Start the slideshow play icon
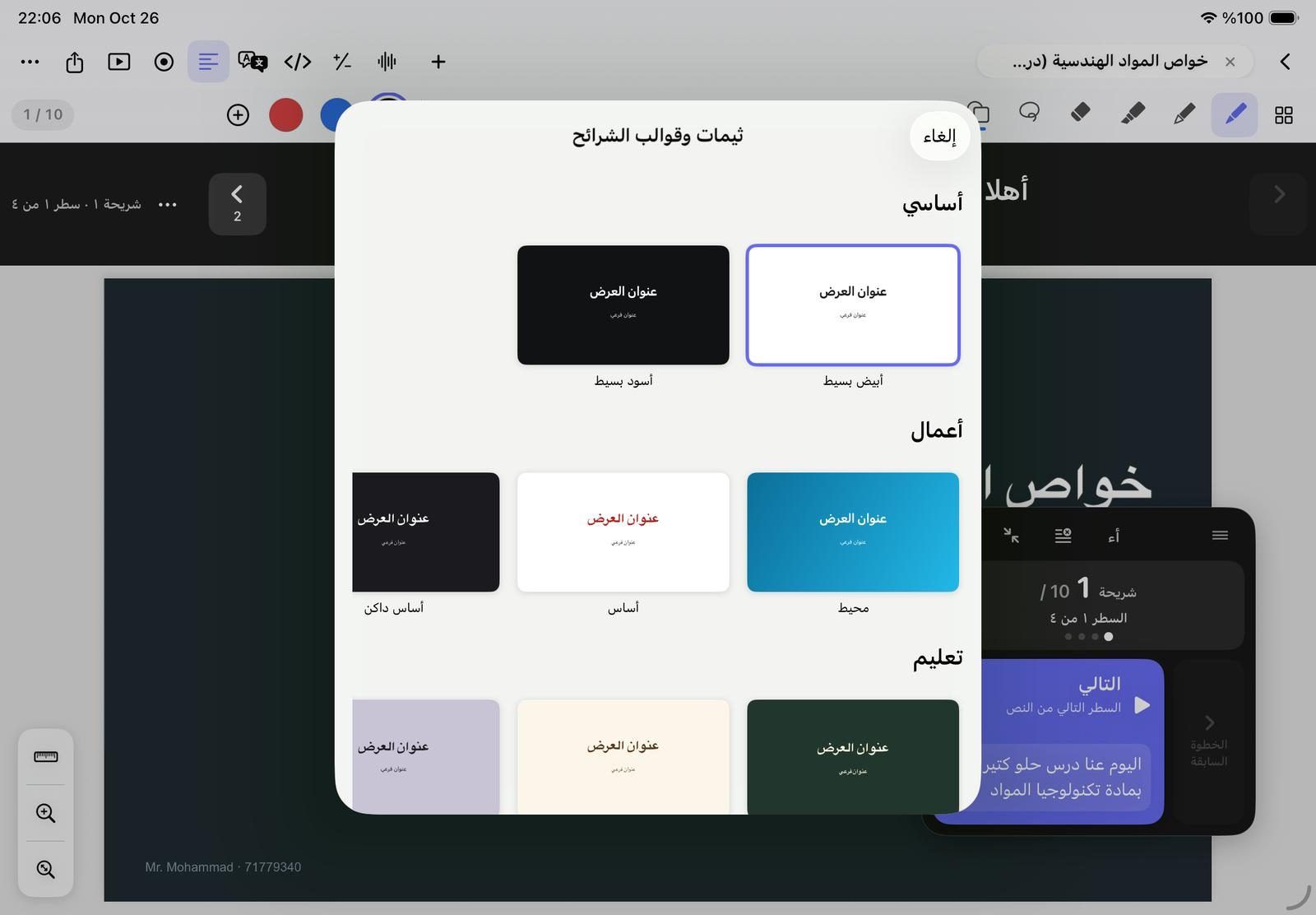Screen dimensions: 1316x915 [119, 62]
